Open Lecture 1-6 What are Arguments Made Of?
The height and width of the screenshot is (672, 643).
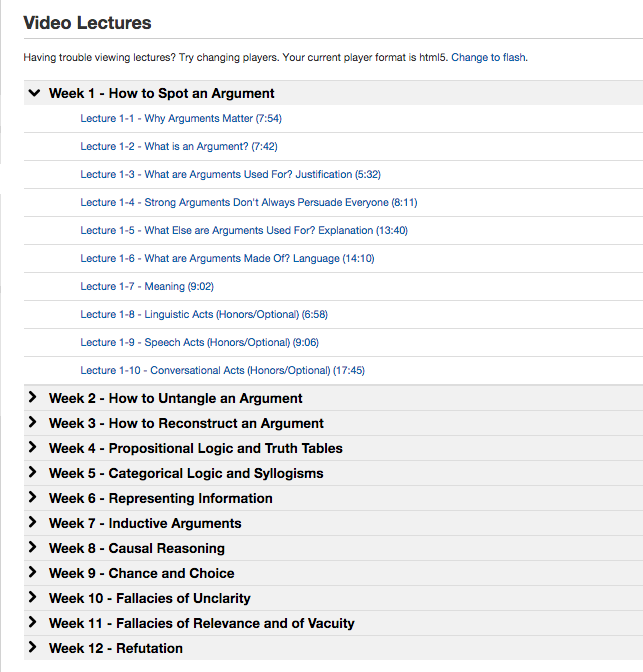226,258
